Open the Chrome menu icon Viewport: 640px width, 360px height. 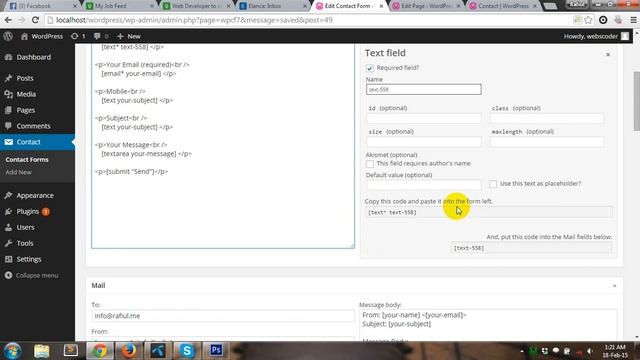click(633, 20)
